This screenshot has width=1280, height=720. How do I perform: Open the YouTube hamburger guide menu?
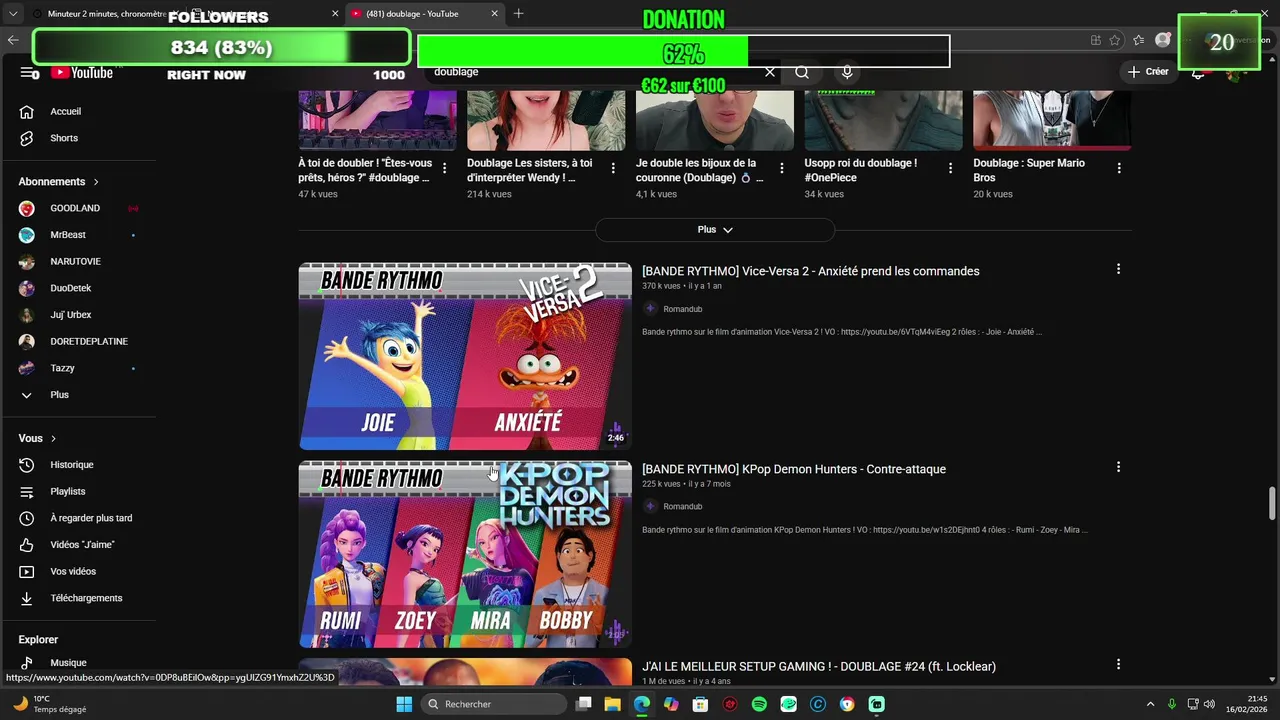[x=27, y=72]
